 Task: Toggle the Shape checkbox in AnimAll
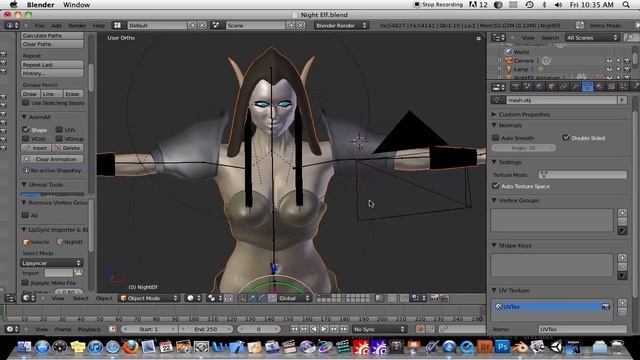(26, 129)
